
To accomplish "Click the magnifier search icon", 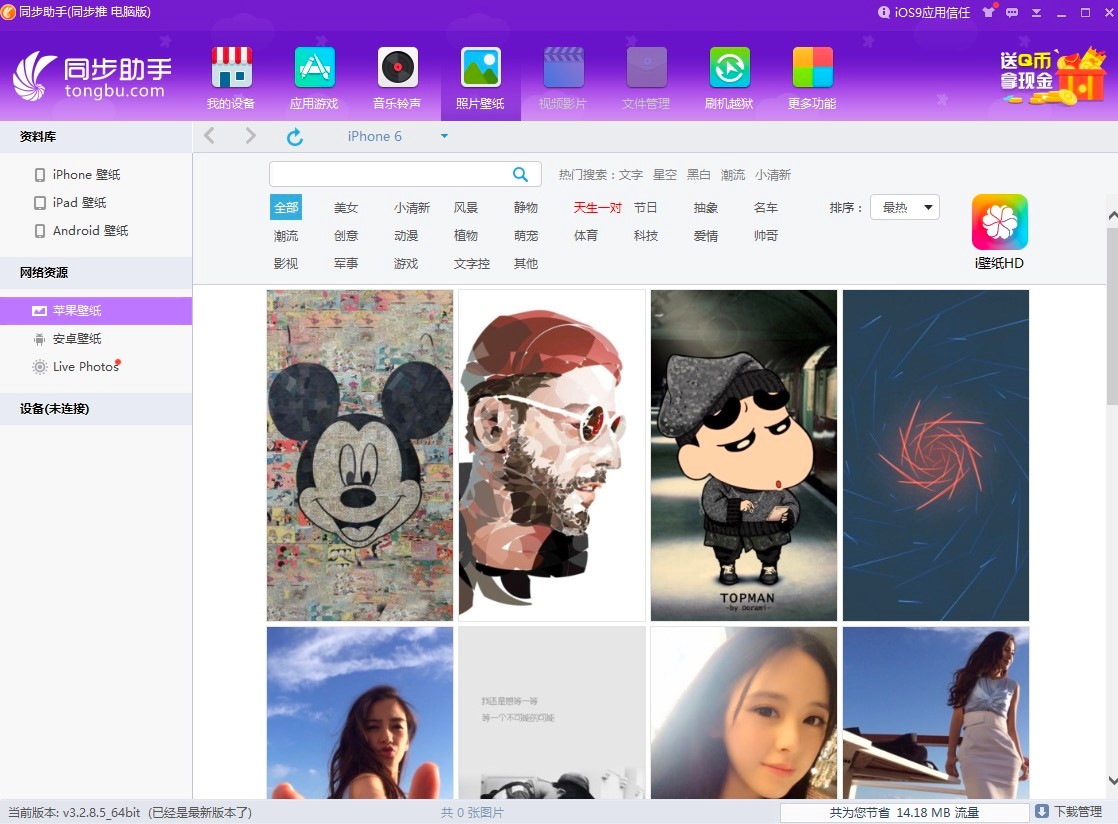I will (520, 174).
